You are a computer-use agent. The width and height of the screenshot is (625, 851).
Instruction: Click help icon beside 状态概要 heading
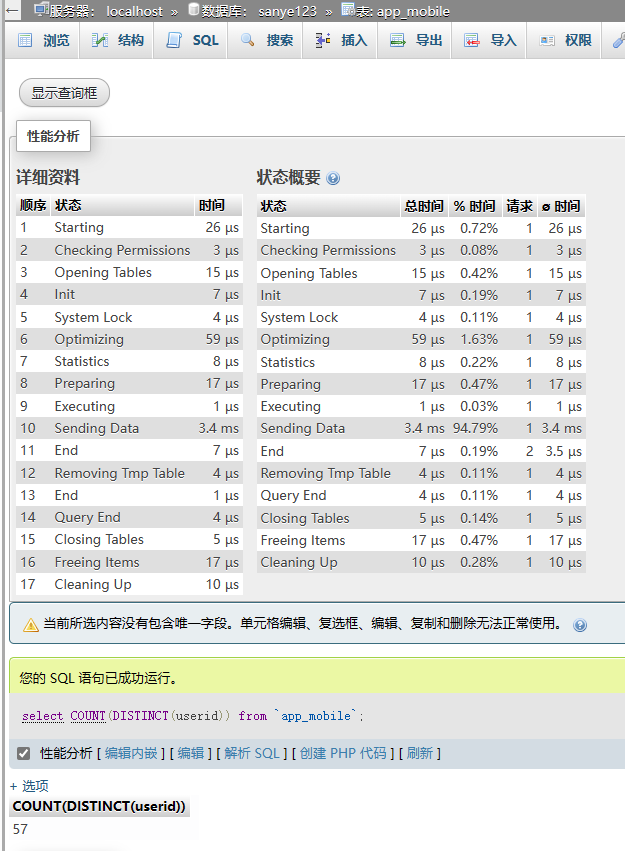(333, 179)
